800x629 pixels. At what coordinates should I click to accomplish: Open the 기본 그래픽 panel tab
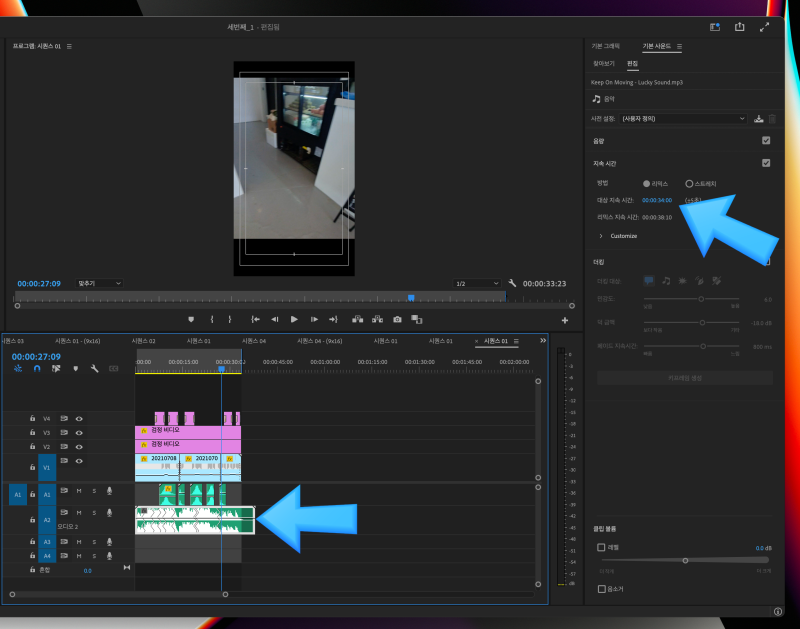[x=605, y=47]
